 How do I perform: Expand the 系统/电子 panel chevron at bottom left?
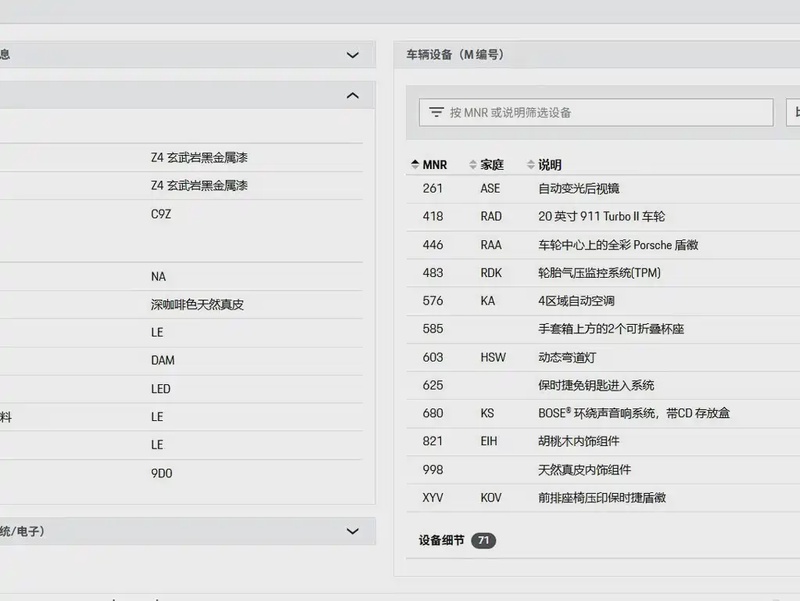[x=352, y=532]
